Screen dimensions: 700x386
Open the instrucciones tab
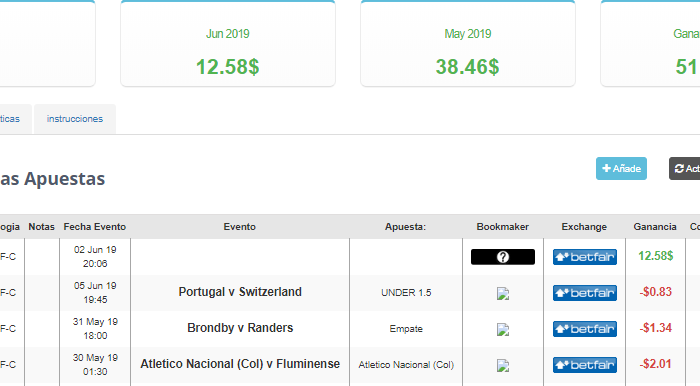click(x=75, y=119)
